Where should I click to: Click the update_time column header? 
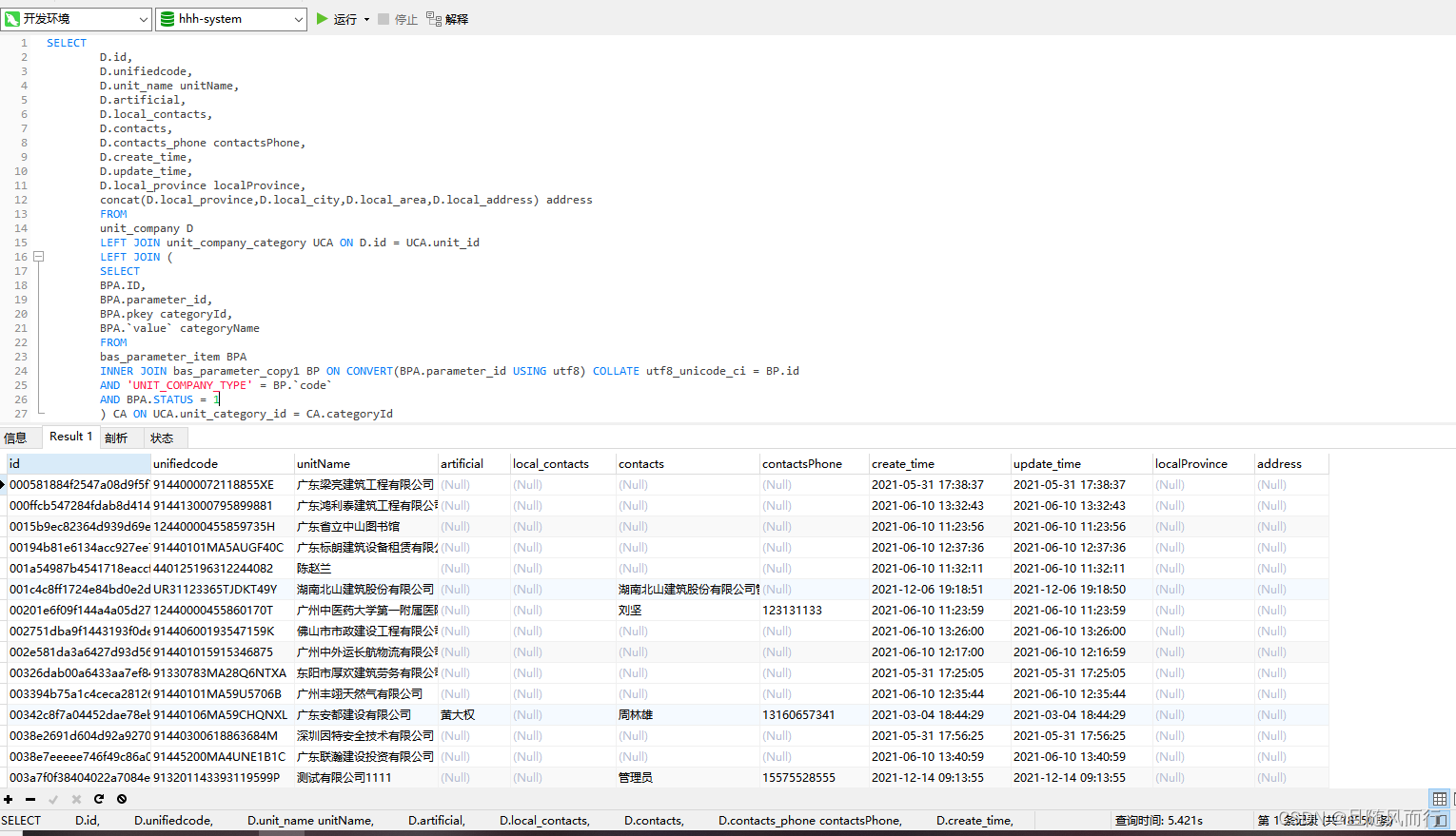tap(1082, 464)
